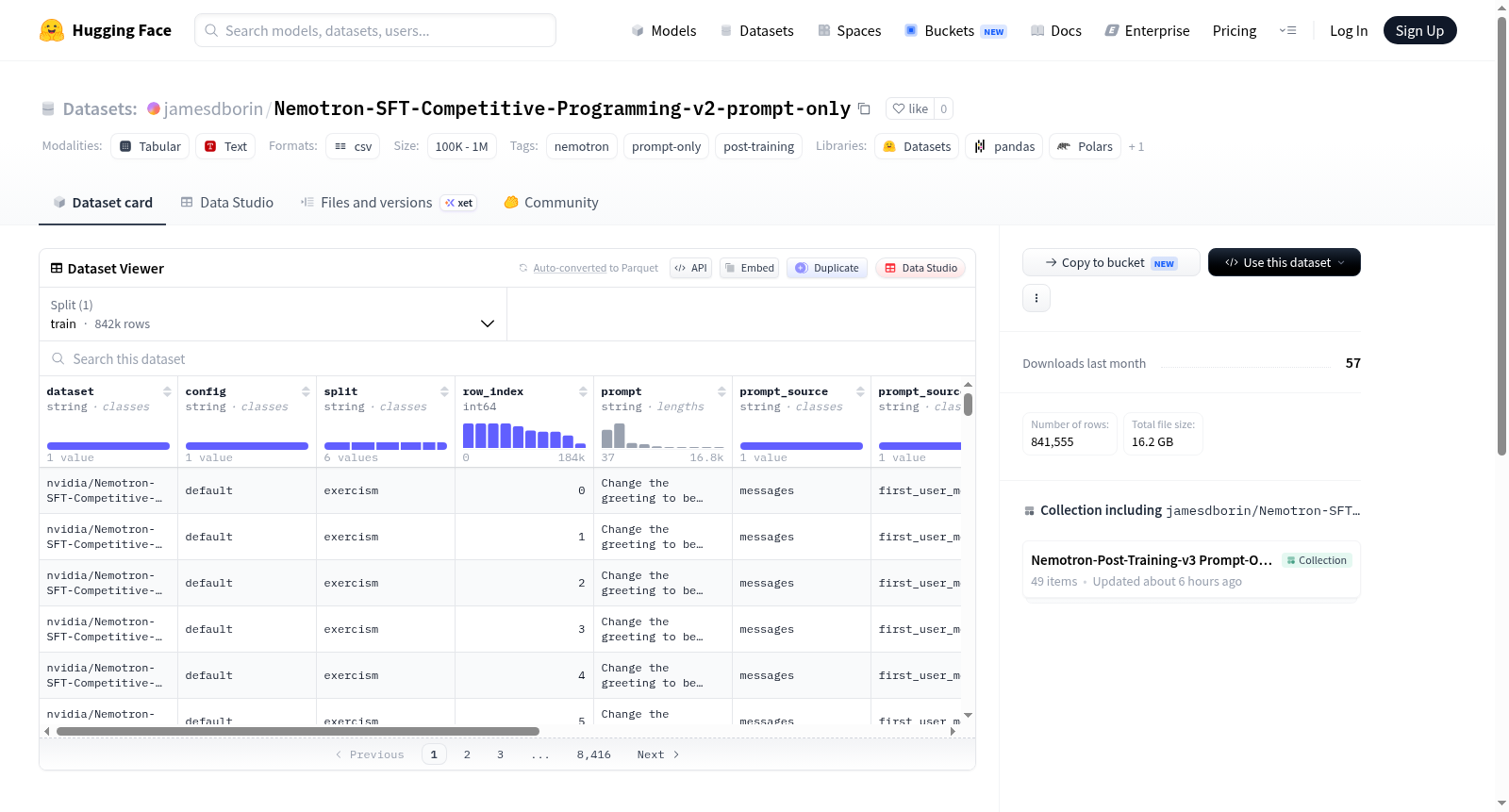Open Buckets in top navigation

click(x=955, y=30)
